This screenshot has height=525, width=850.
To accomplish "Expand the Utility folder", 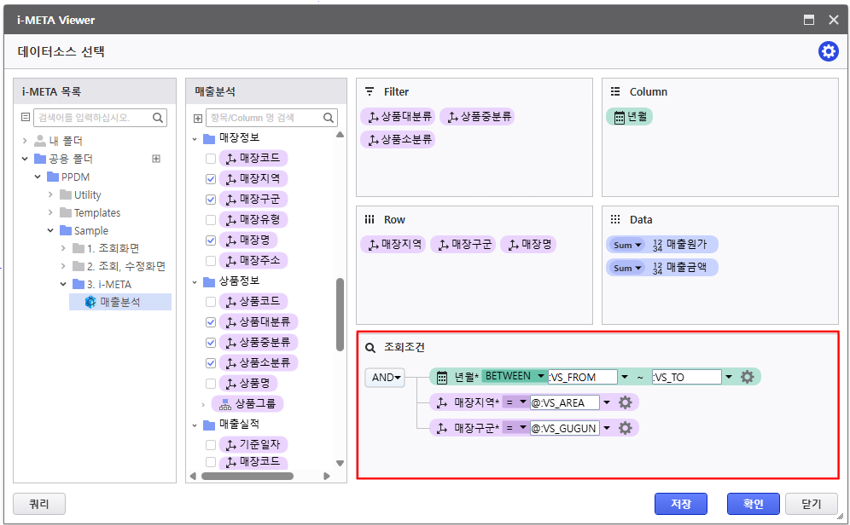I will click(51, 195).
